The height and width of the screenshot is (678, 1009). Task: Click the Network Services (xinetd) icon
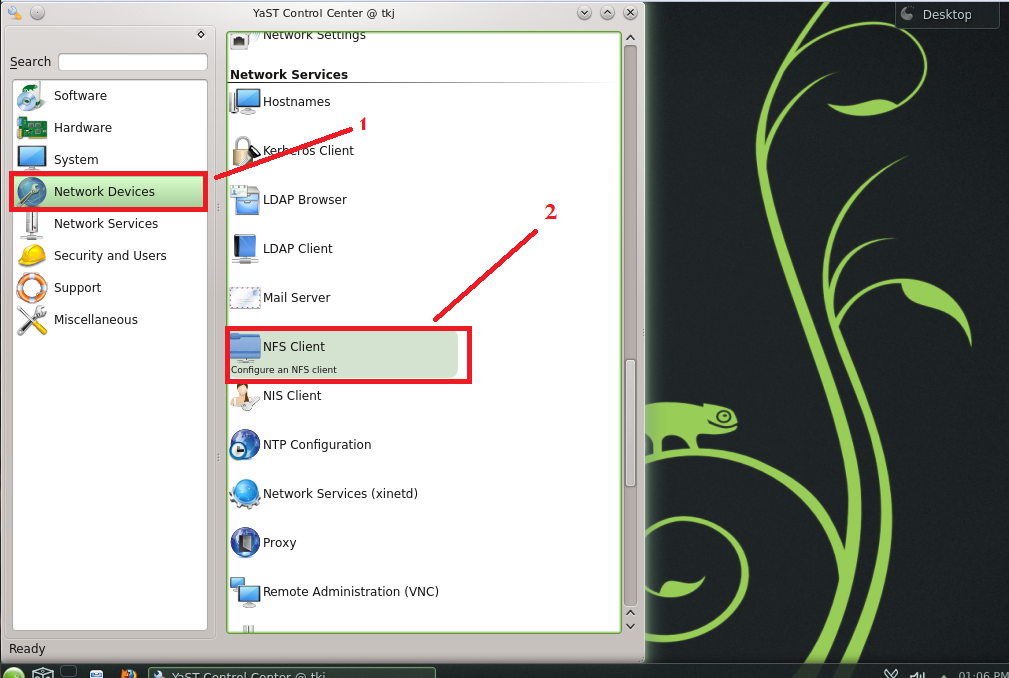tap(244, 493)
